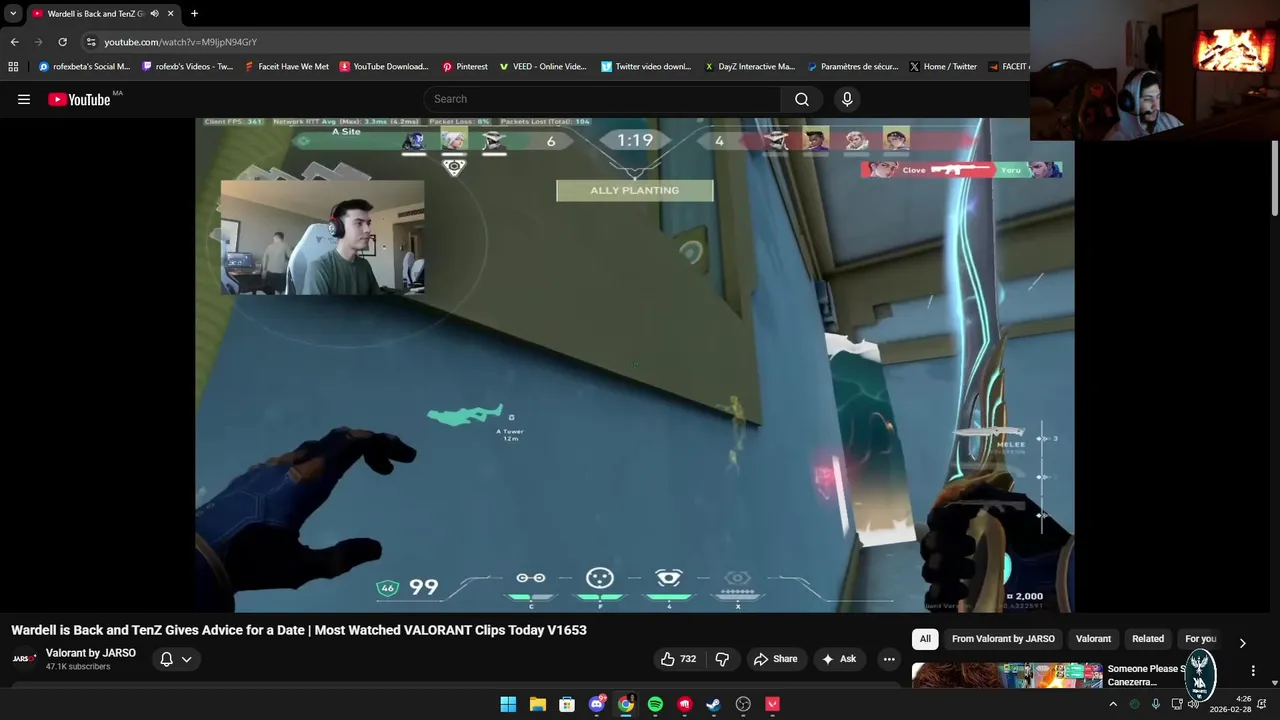Show hidden system tray icons
1280x720 pixels.
1113,704
